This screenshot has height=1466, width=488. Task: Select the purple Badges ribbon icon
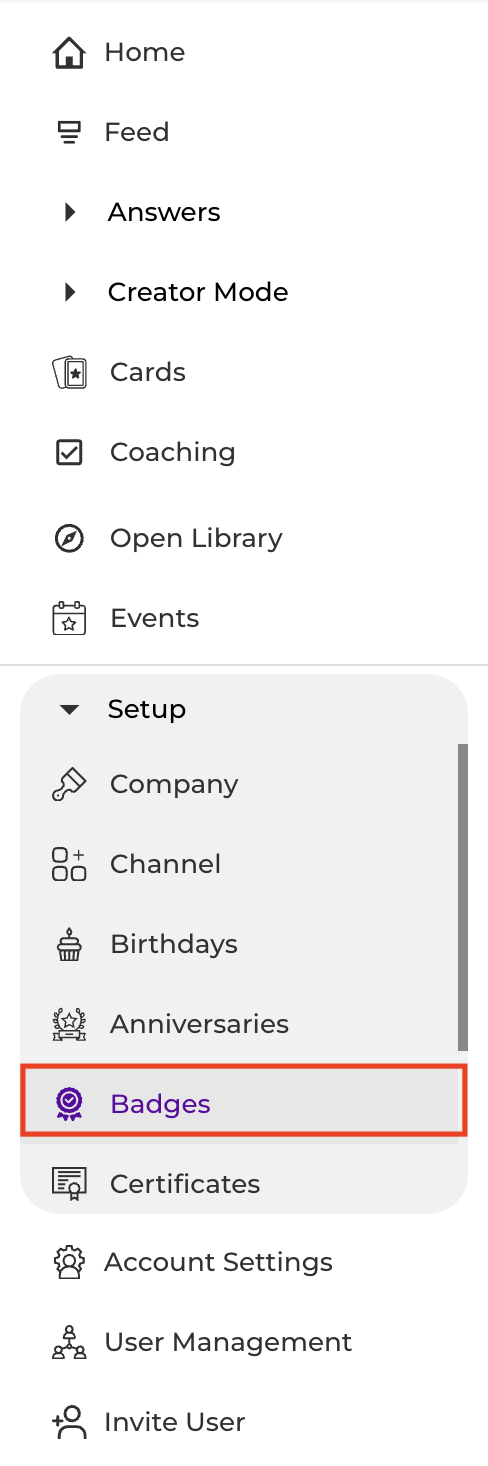69,1104
